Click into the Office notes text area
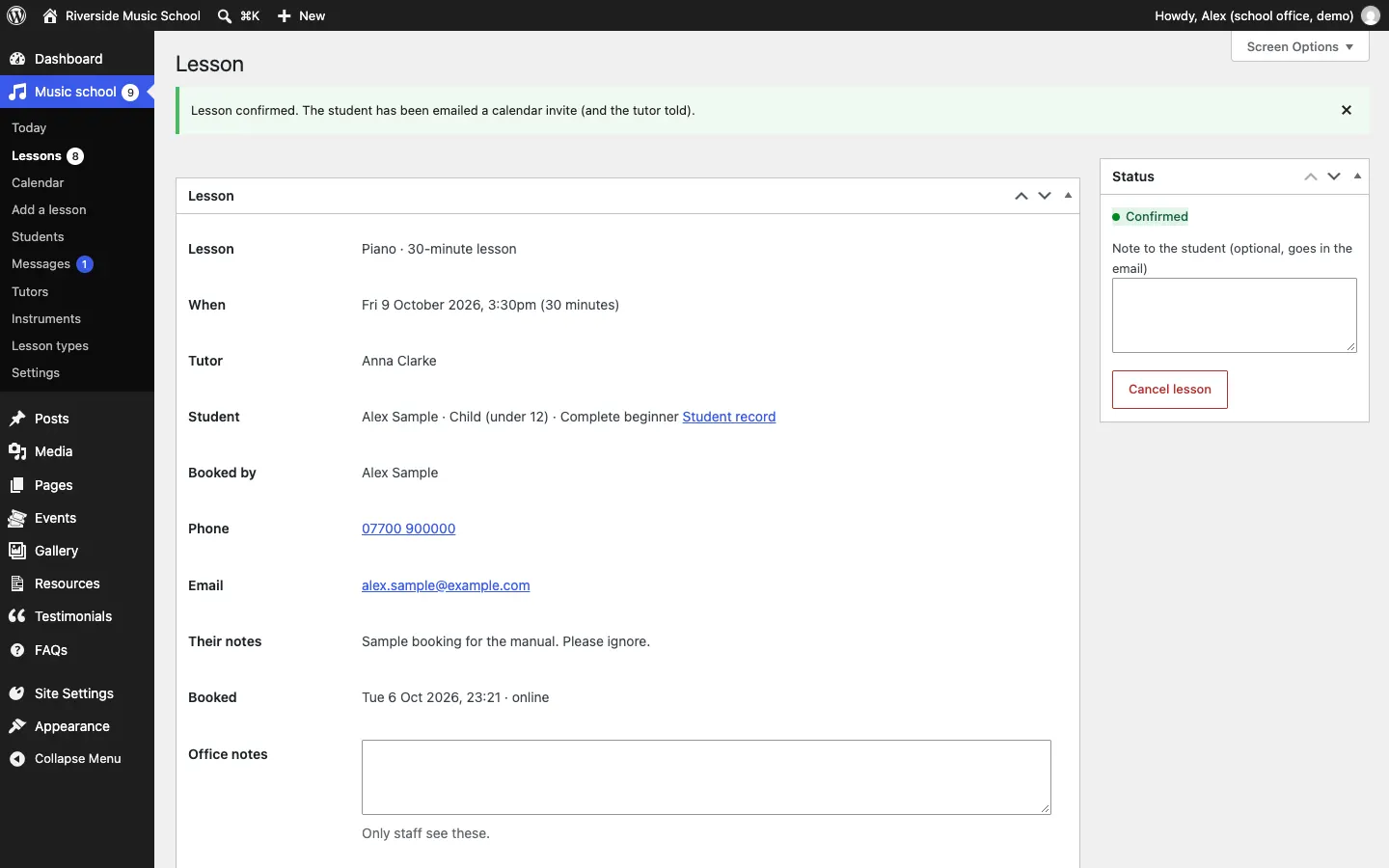The height and width of the screenshot is (868, 1389). point(707,777)
